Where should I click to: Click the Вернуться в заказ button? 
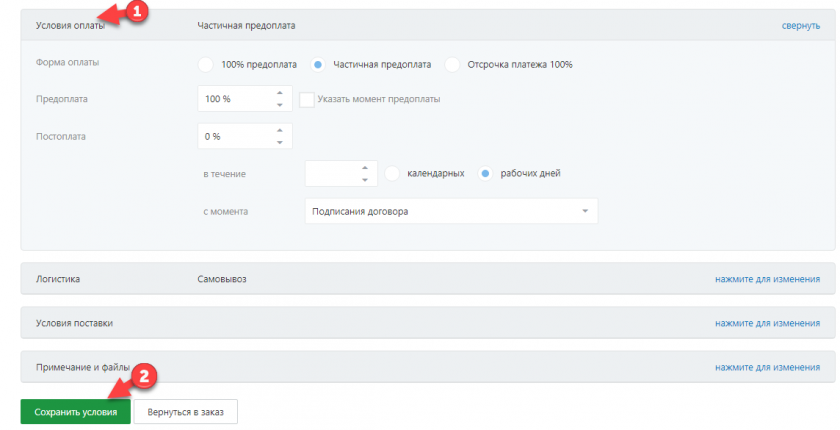(x=185, y=411)
